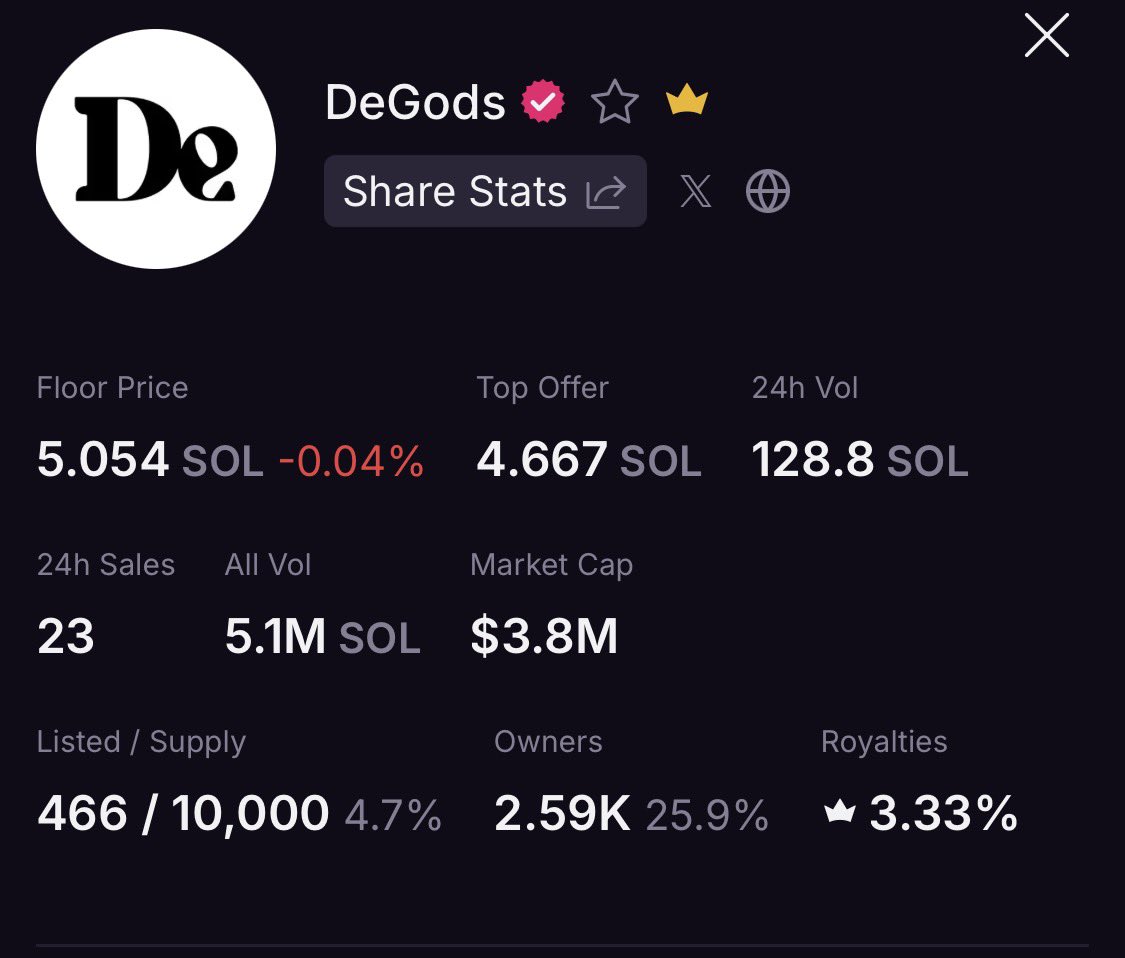Screen dimensions: 1125x958
Task: Click the 24h Sales value 23
Action: click(x=66, y=637)
